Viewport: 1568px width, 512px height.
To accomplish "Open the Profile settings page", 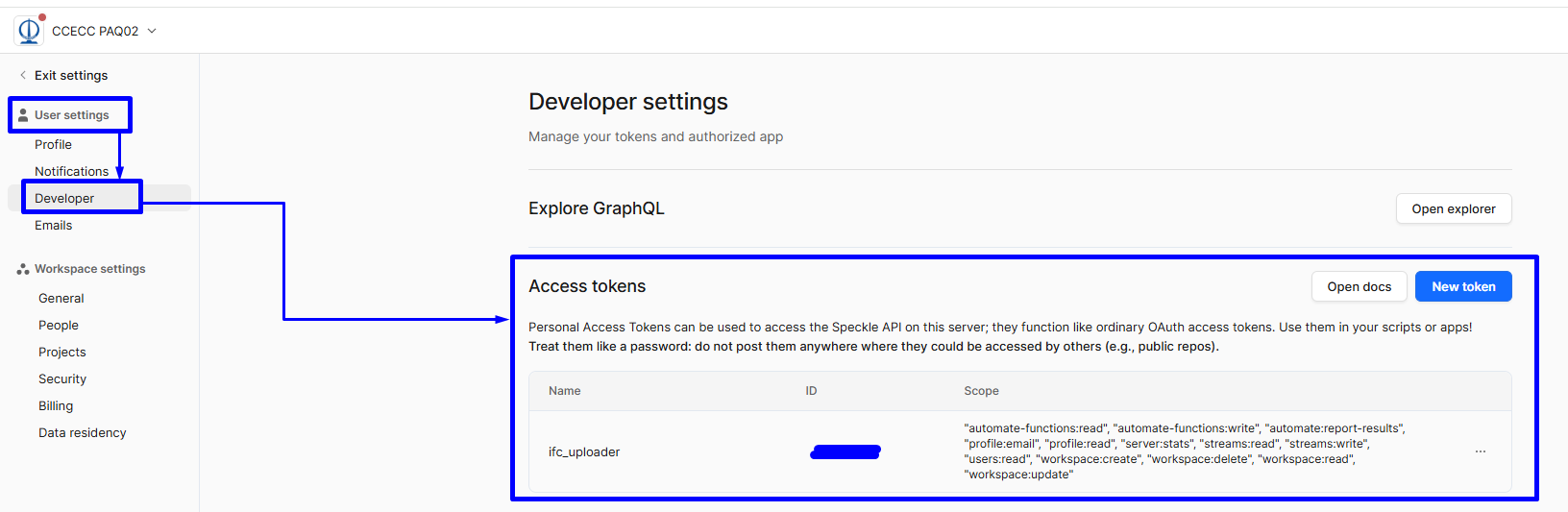I will (x=54, y=144).
